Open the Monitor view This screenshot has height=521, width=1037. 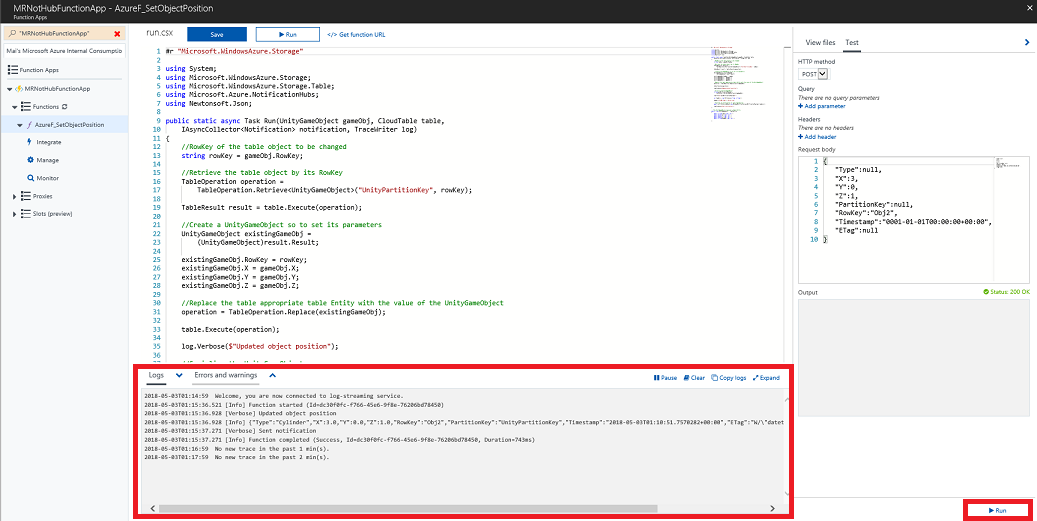coord(47,178)
